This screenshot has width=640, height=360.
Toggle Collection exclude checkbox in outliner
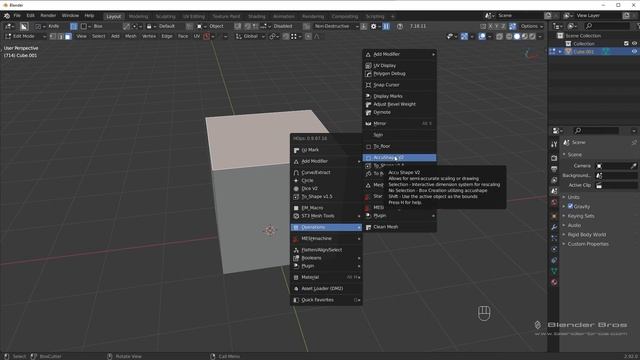(626, 43)
